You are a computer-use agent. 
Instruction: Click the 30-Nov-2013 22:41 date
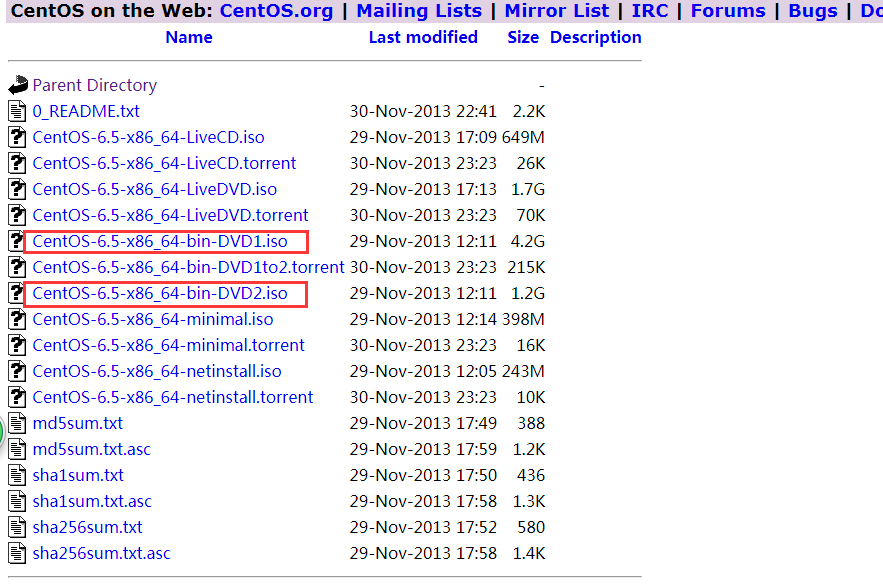(x=423, y=111)
